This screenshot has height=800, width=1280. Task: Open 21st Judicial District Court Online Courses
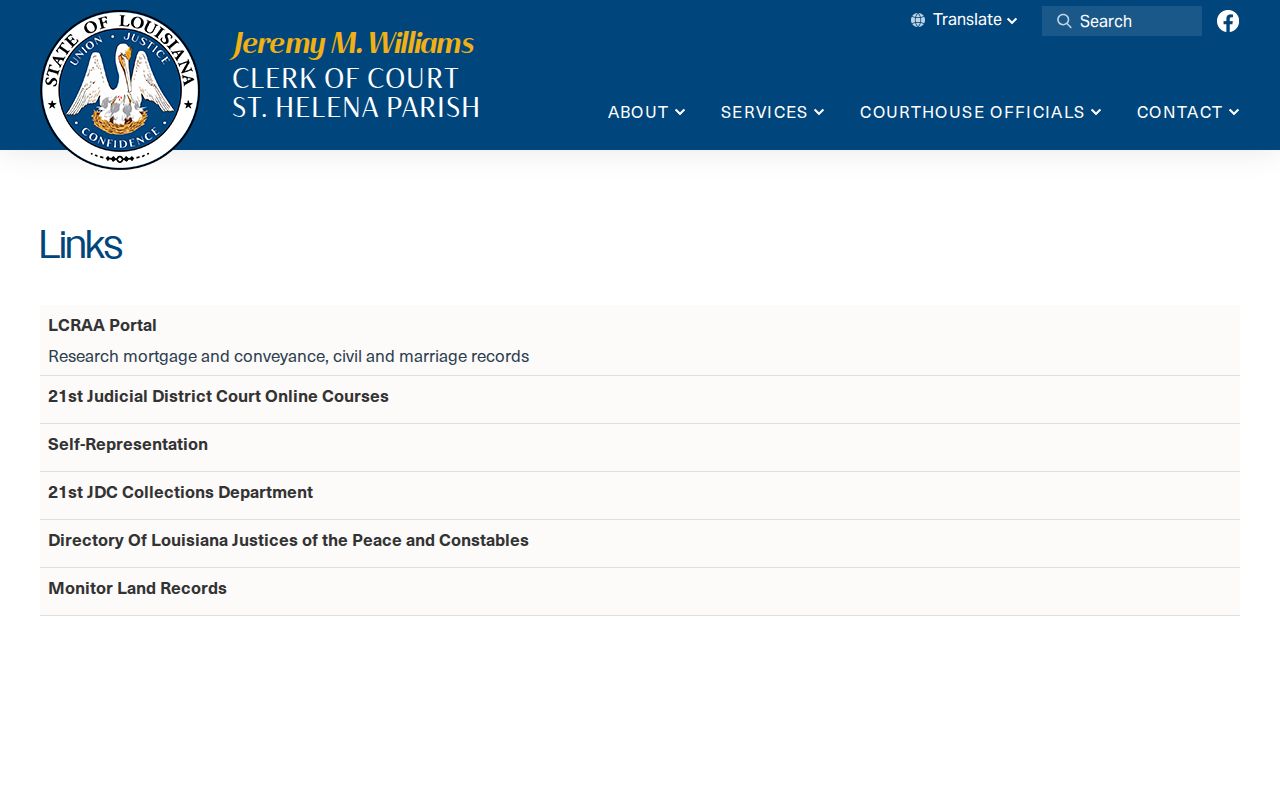(x=218, y=396)
